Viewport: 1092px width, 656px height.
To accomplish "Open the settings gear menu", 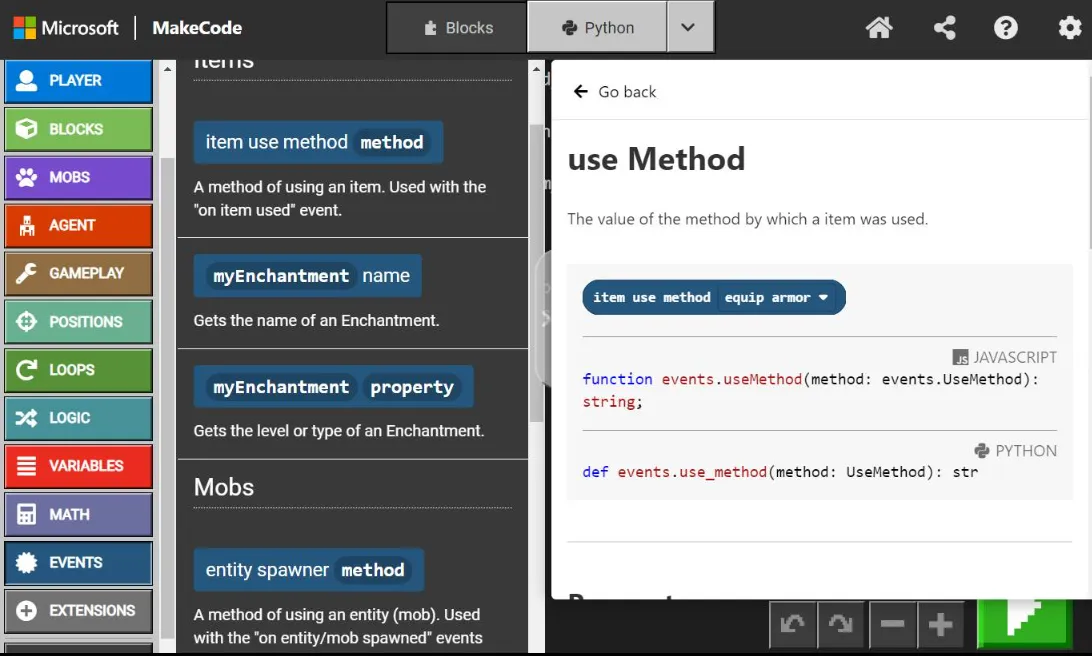I will (1069, 28).
